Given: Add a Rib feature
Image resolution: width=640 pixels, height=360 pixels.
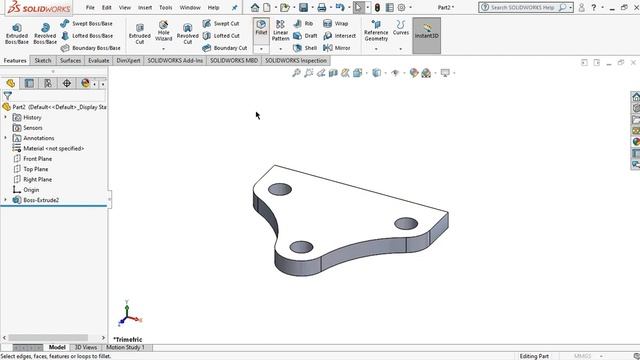Looking at the screenshot, I should [303, 24].
